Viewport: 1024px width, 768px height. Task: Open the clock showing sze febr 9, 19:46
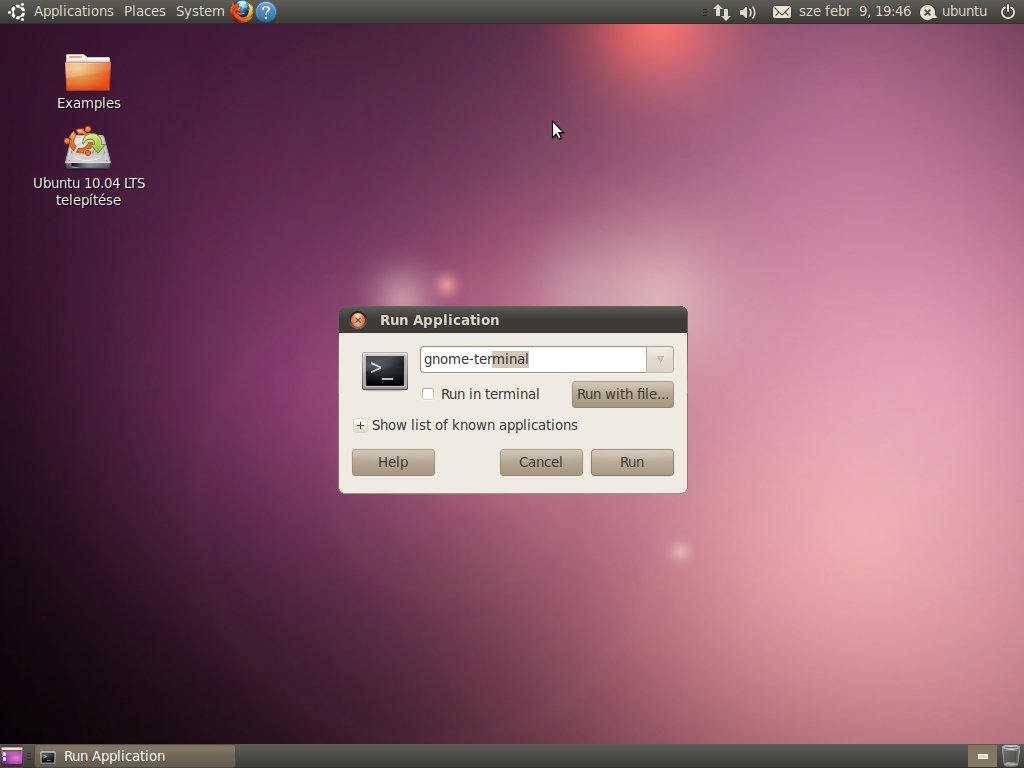(x=854, y=12)
